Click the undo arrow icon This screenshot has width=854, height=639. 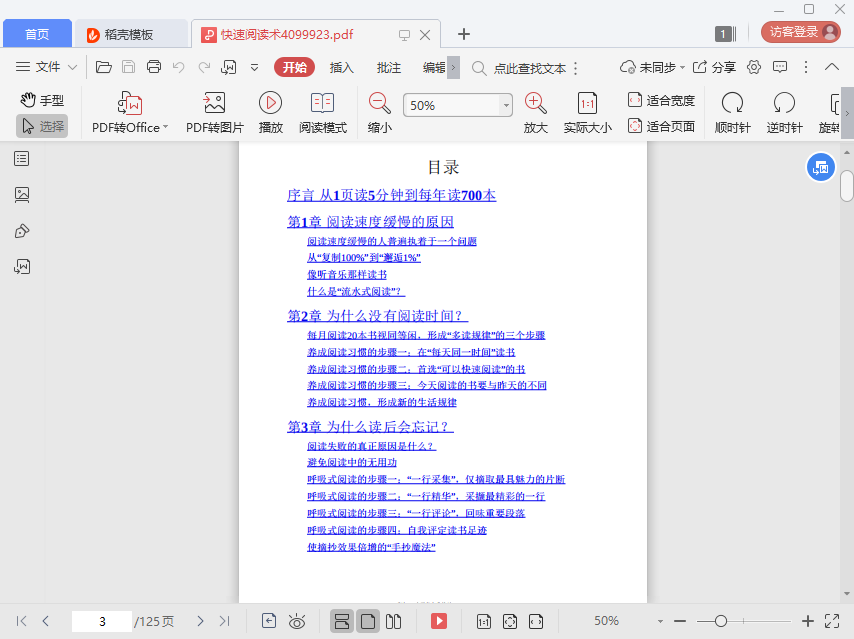[179, 67]
